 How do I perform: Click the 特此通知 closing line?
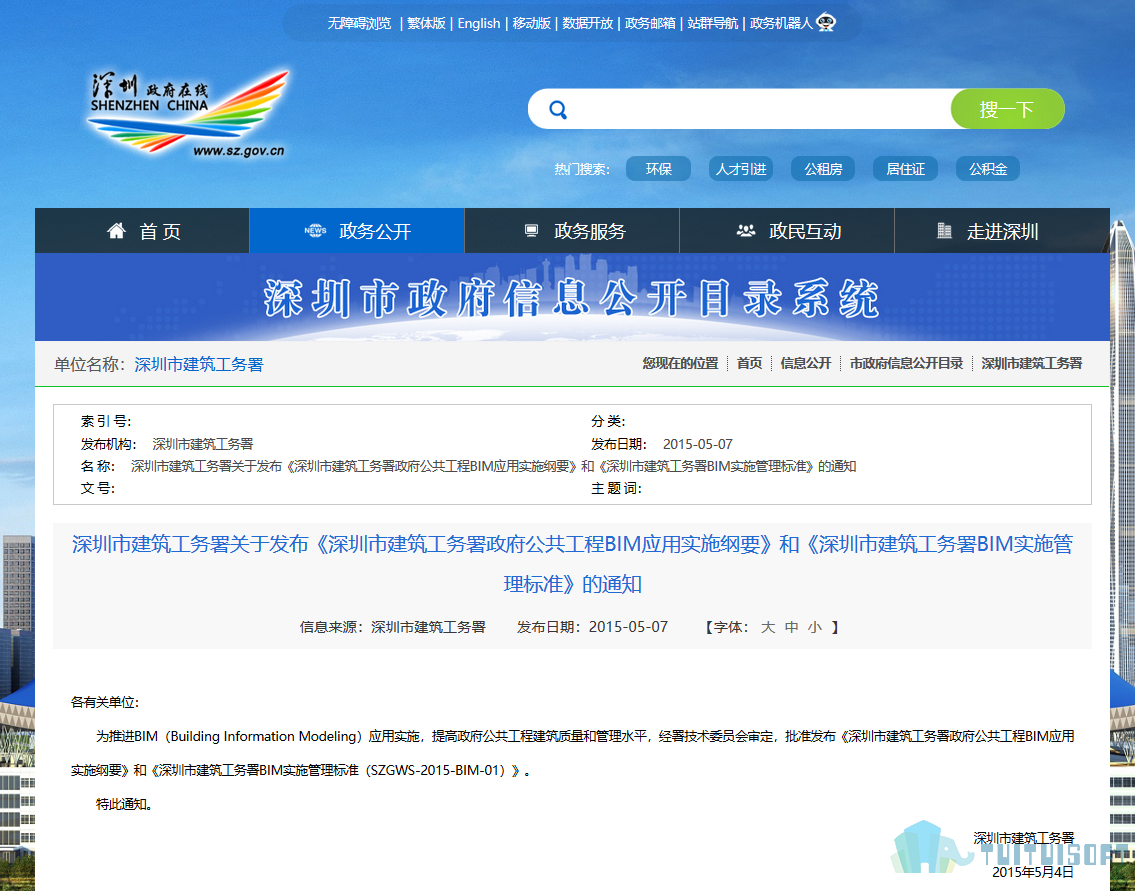(x=124, y=803)
